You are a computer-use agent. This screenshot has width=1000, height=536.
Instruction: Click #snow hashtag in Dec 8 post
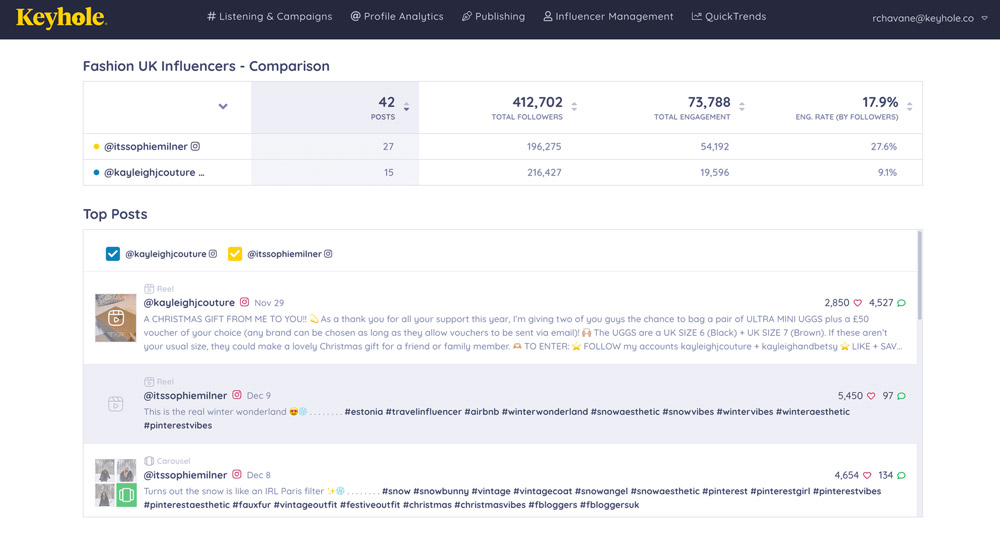pos(396,491)
